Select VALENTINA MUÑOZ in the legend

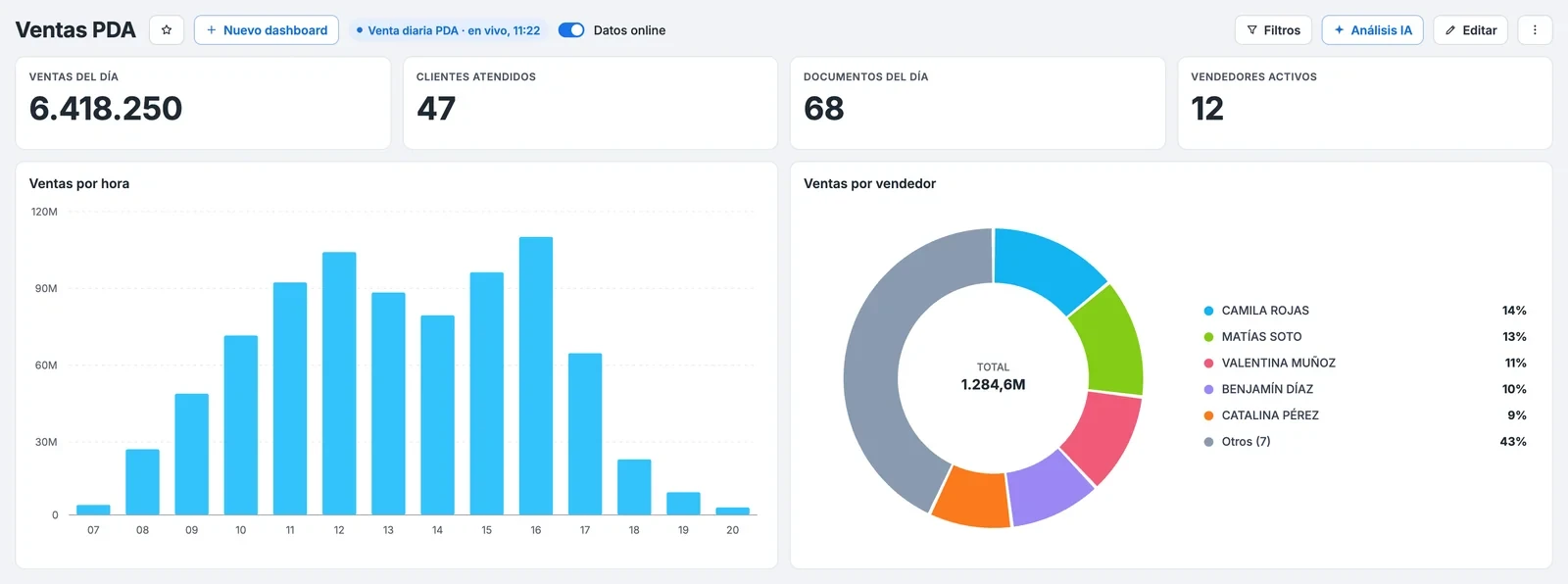pyautogui.click(x=1278, y=363)
